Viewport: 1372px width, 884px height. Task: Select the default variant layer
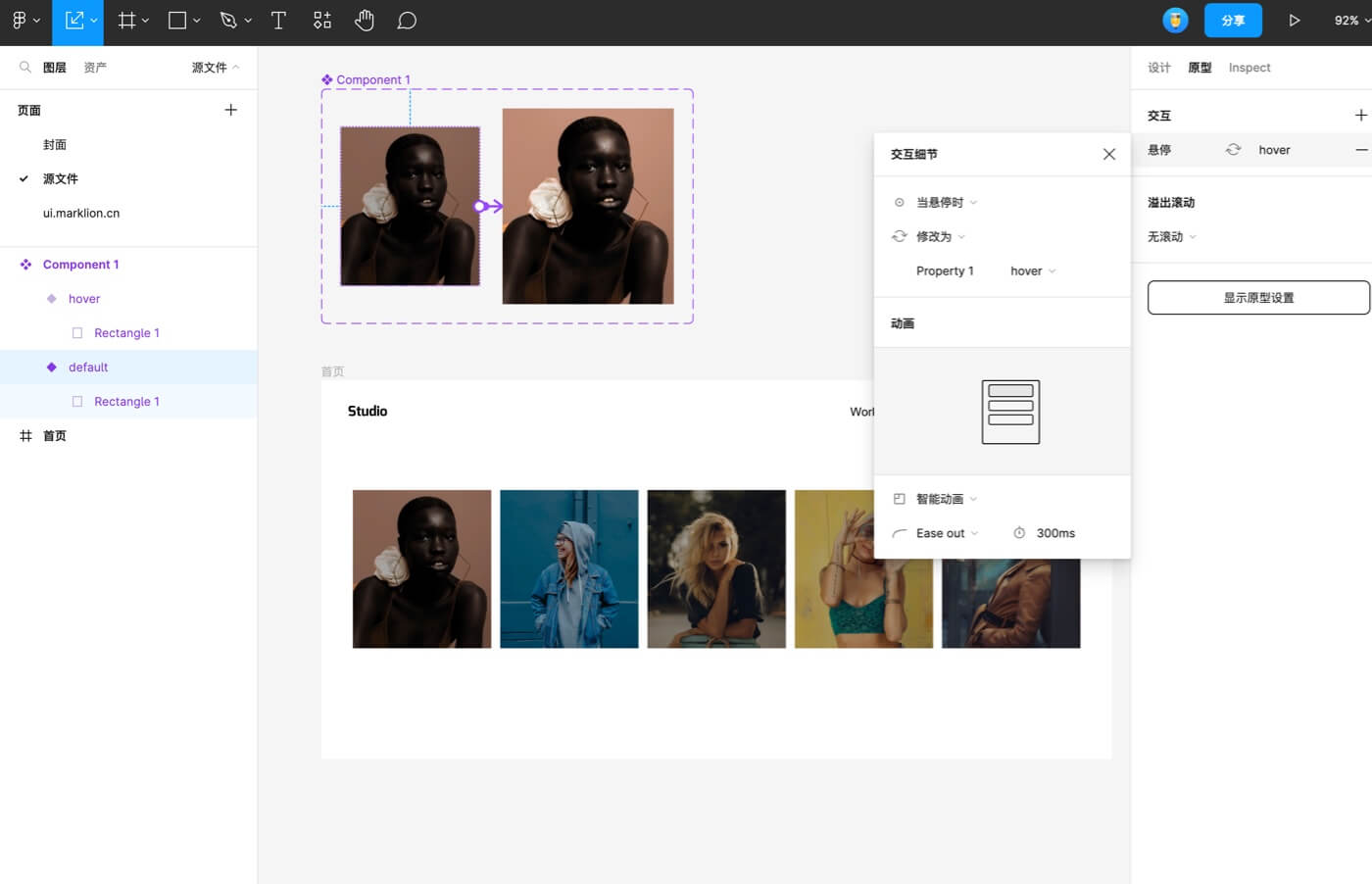(x=128, y=368)
